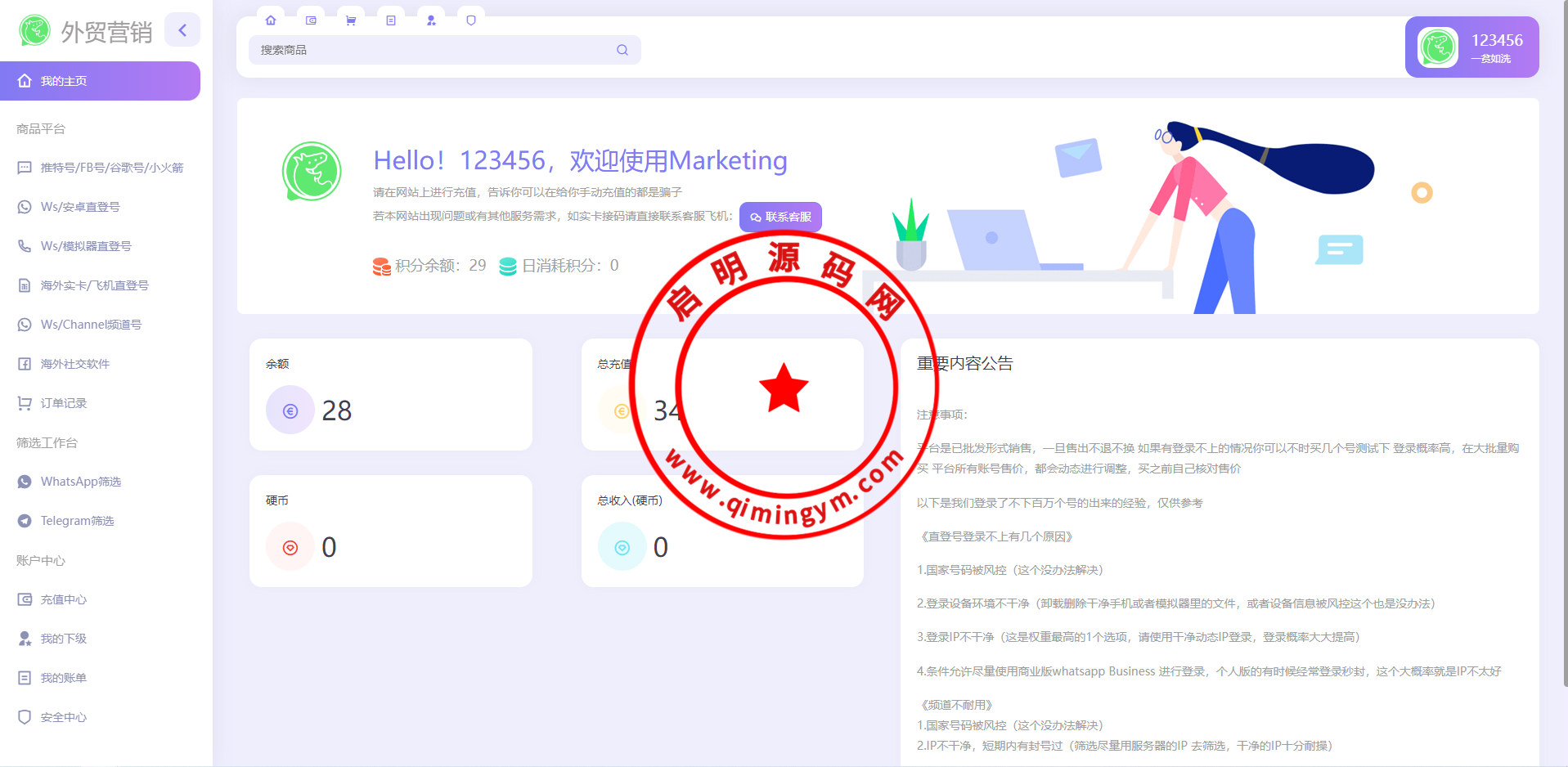
Task: Open WhatsApp筛选 in the sidebar
Action: click(80, 482)
